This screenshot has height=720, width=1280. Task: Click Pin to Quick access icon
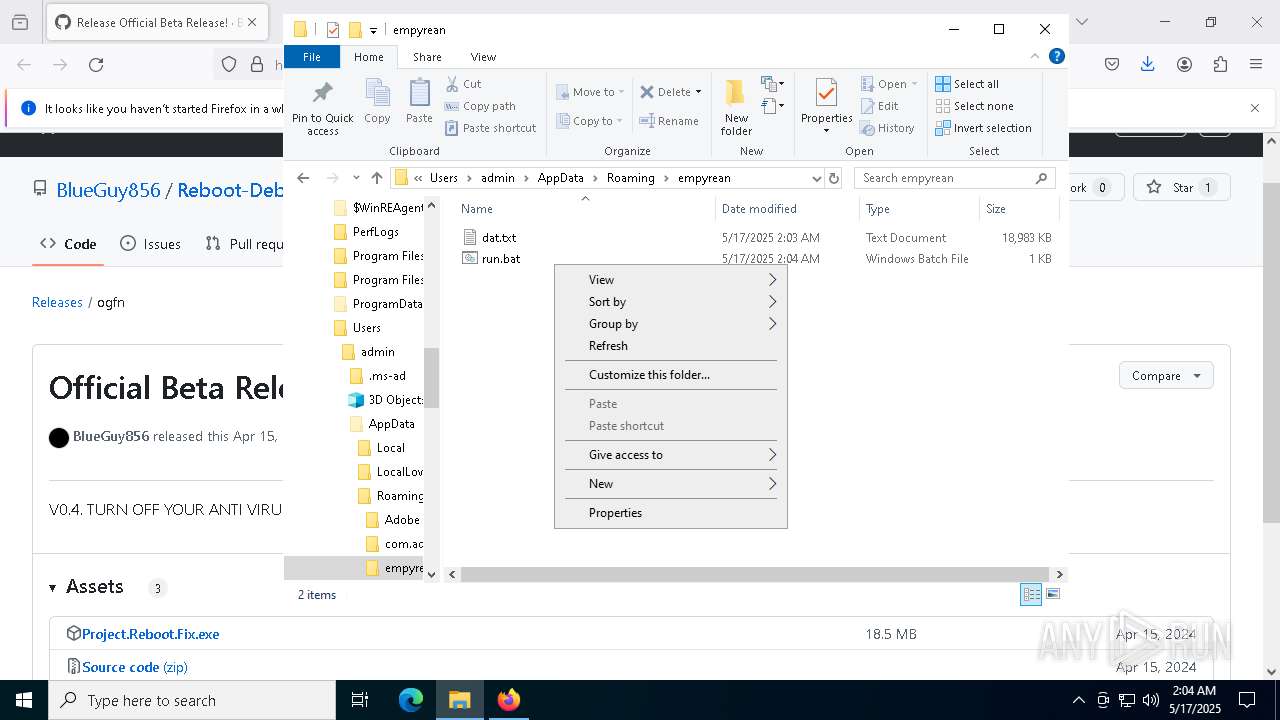322,108
